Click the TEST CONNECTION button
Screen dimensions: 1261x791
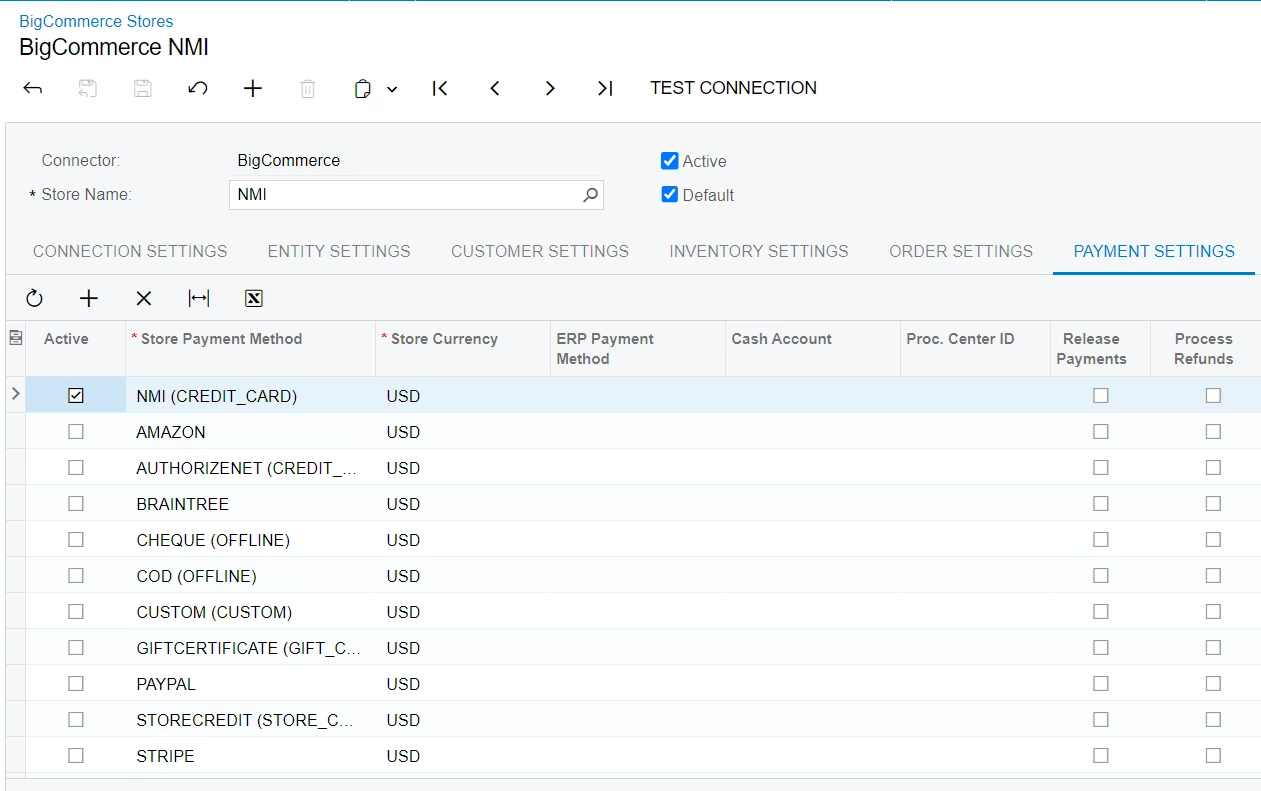[x=733, y=88]
